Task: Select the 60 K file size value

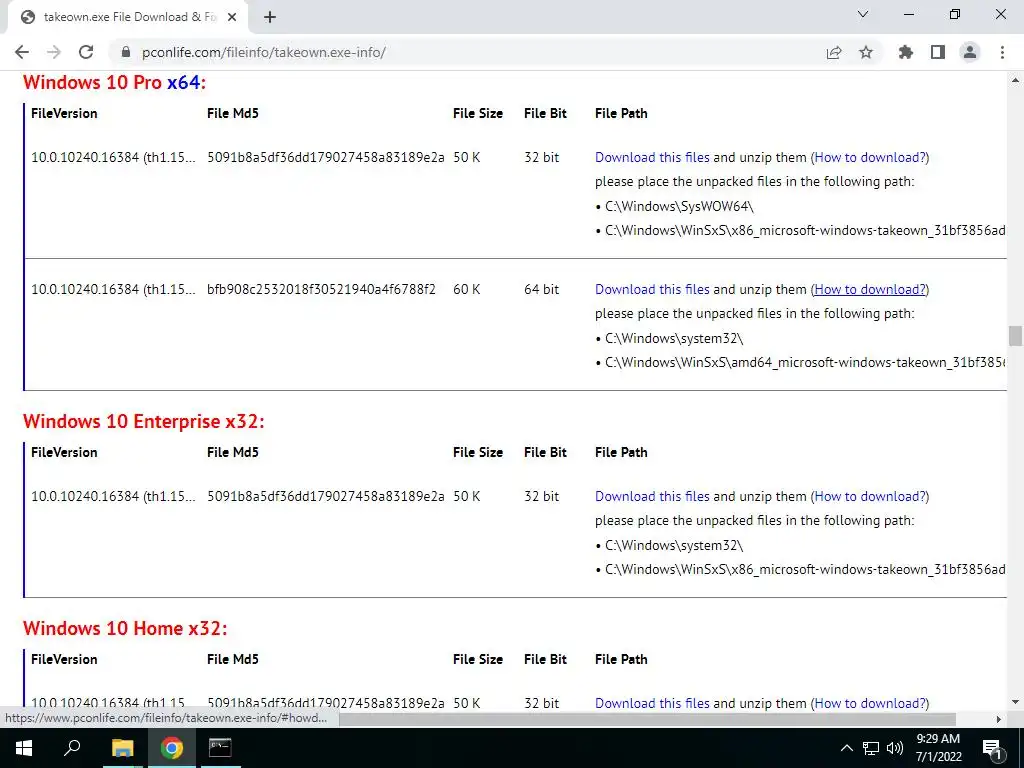Action: [466, 289]
